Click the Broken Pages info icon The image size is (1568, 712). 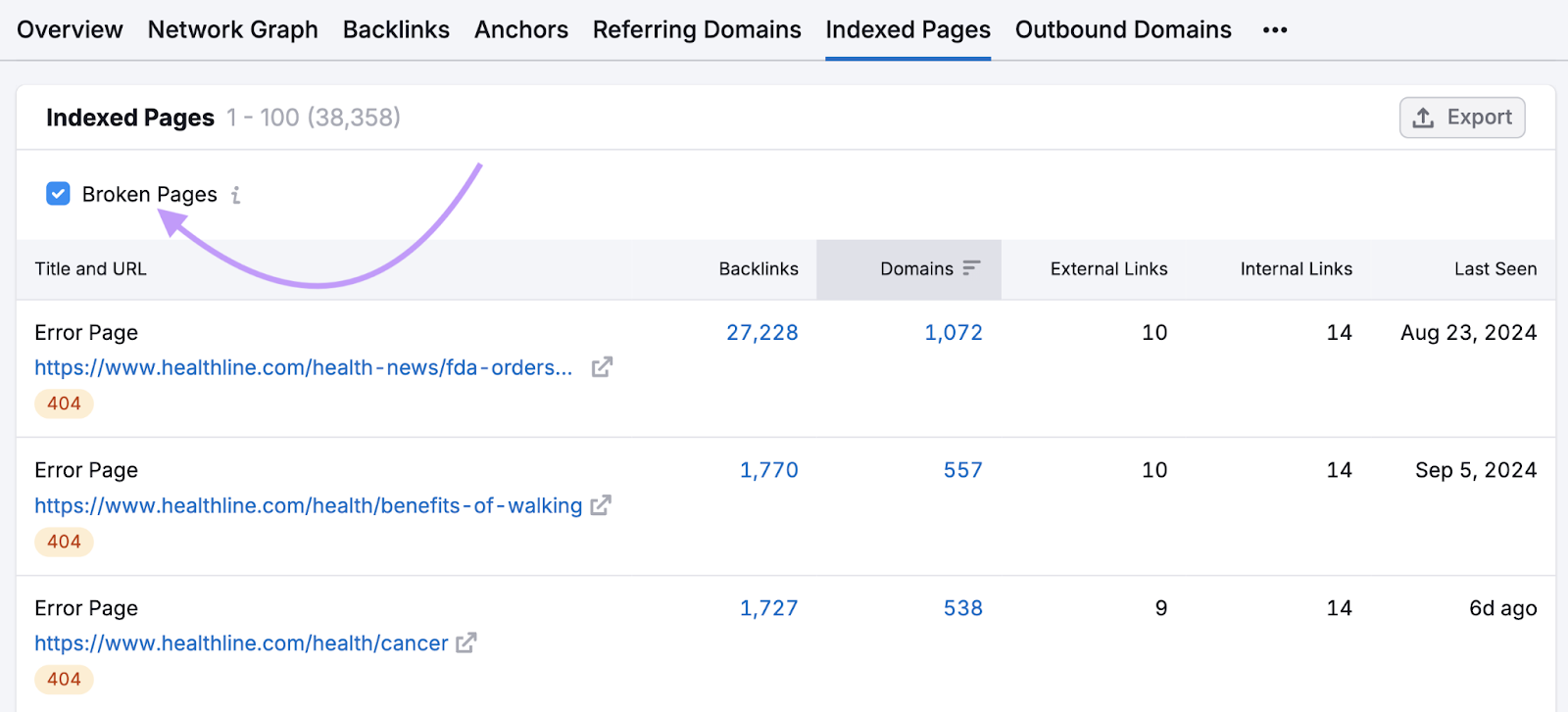coord(236,195)
